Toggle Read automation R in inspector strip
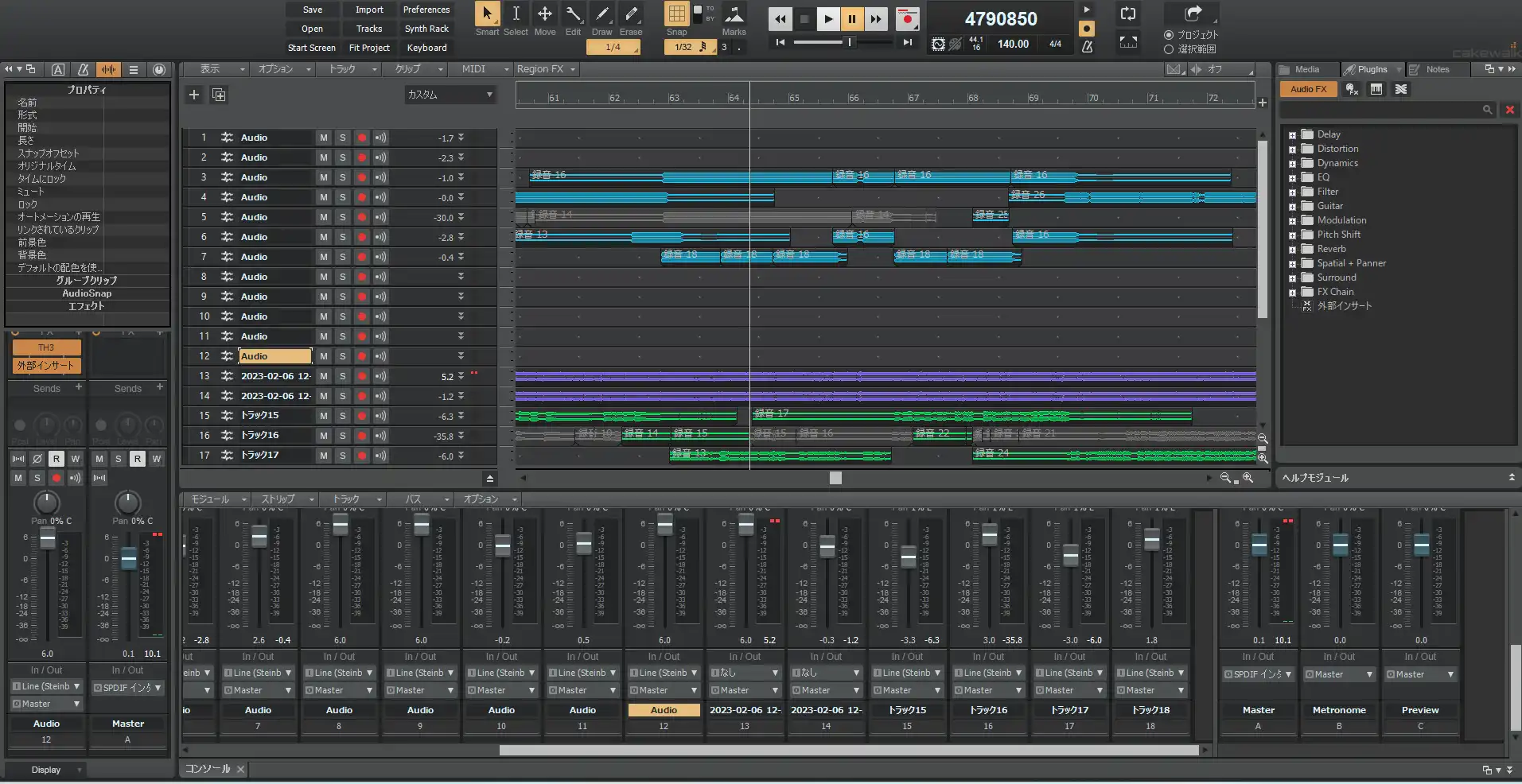 [56, 459]
